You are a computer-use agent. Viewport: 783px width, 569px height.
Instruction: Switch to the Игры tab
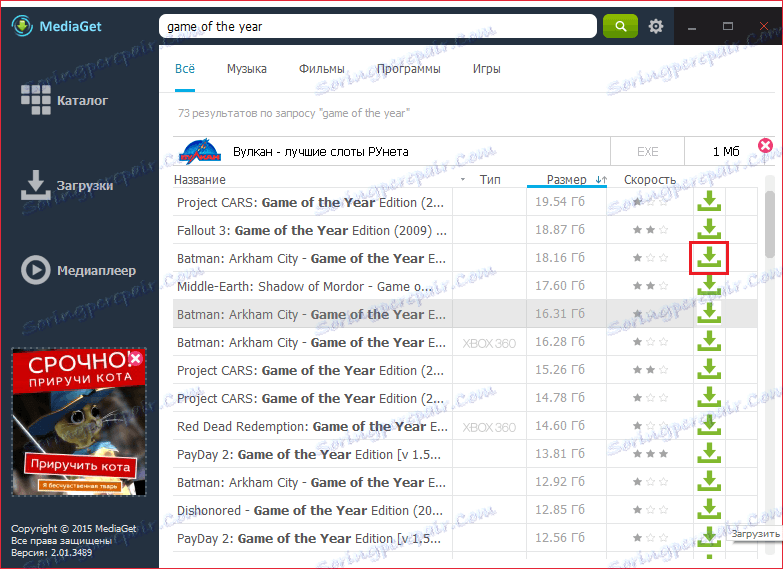(486, 69)
